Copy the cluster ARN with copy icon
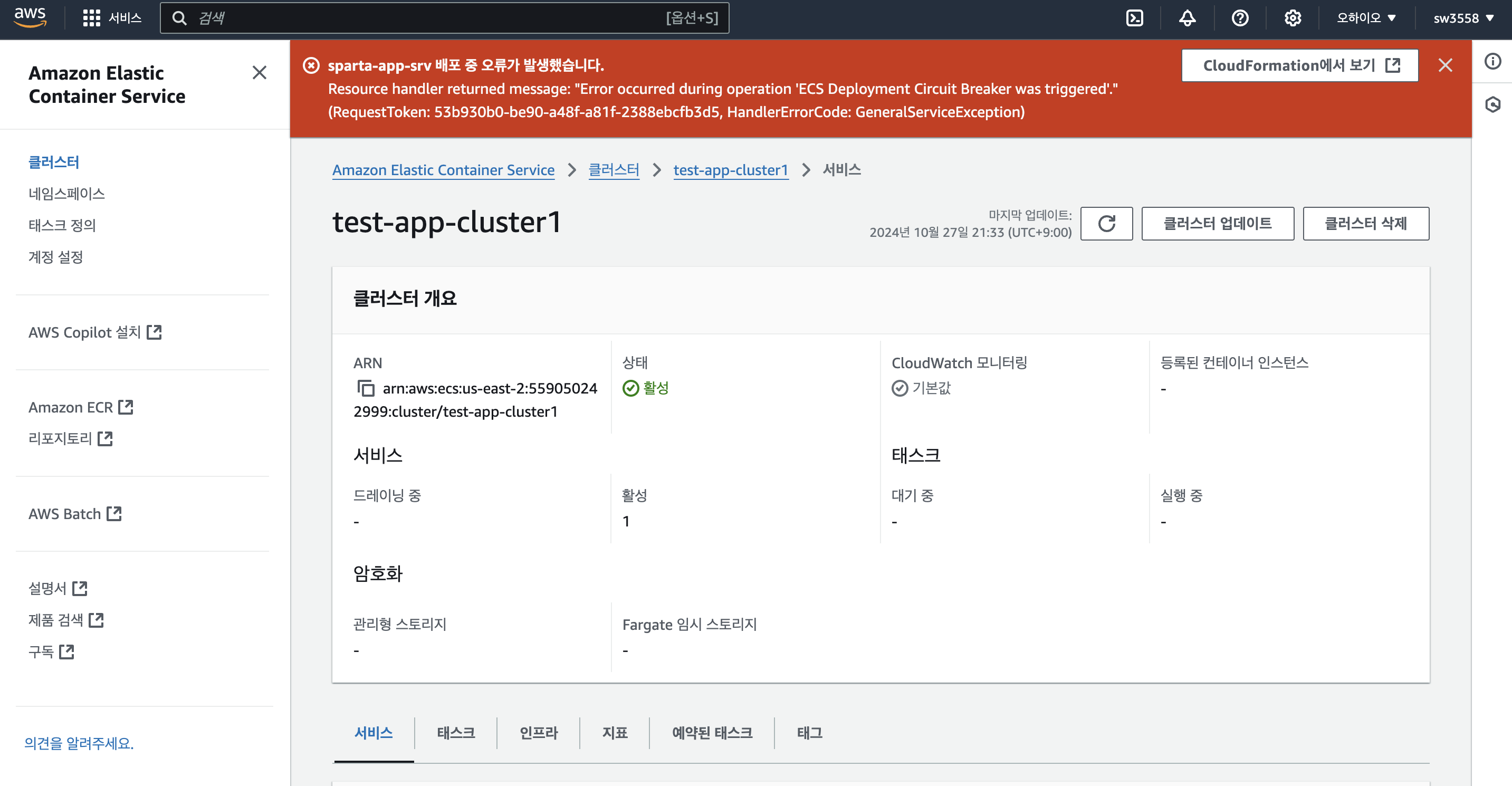 (366, 388)
